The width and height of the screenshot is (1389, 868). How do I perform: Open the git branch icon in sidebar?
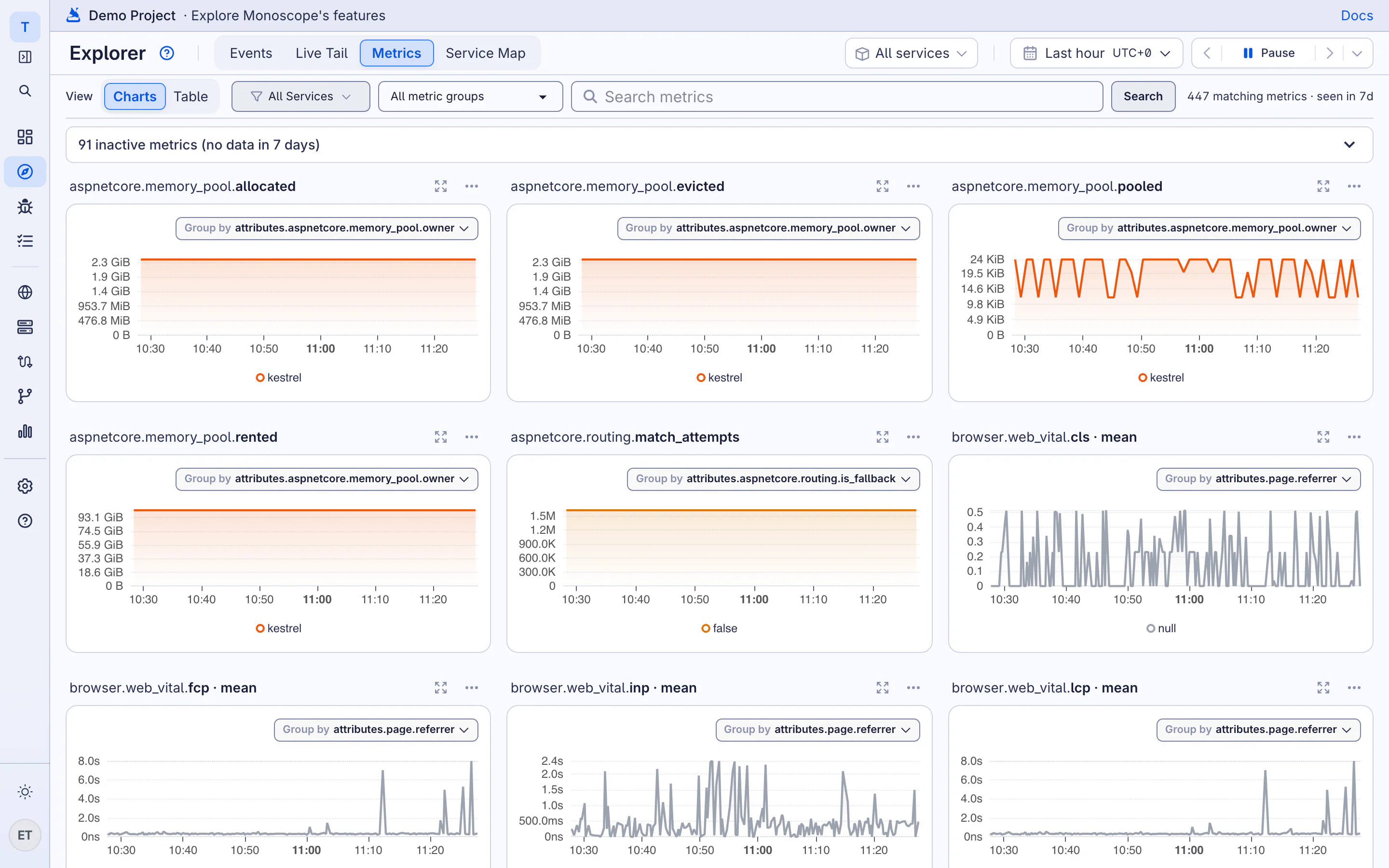tap(25, 396)
